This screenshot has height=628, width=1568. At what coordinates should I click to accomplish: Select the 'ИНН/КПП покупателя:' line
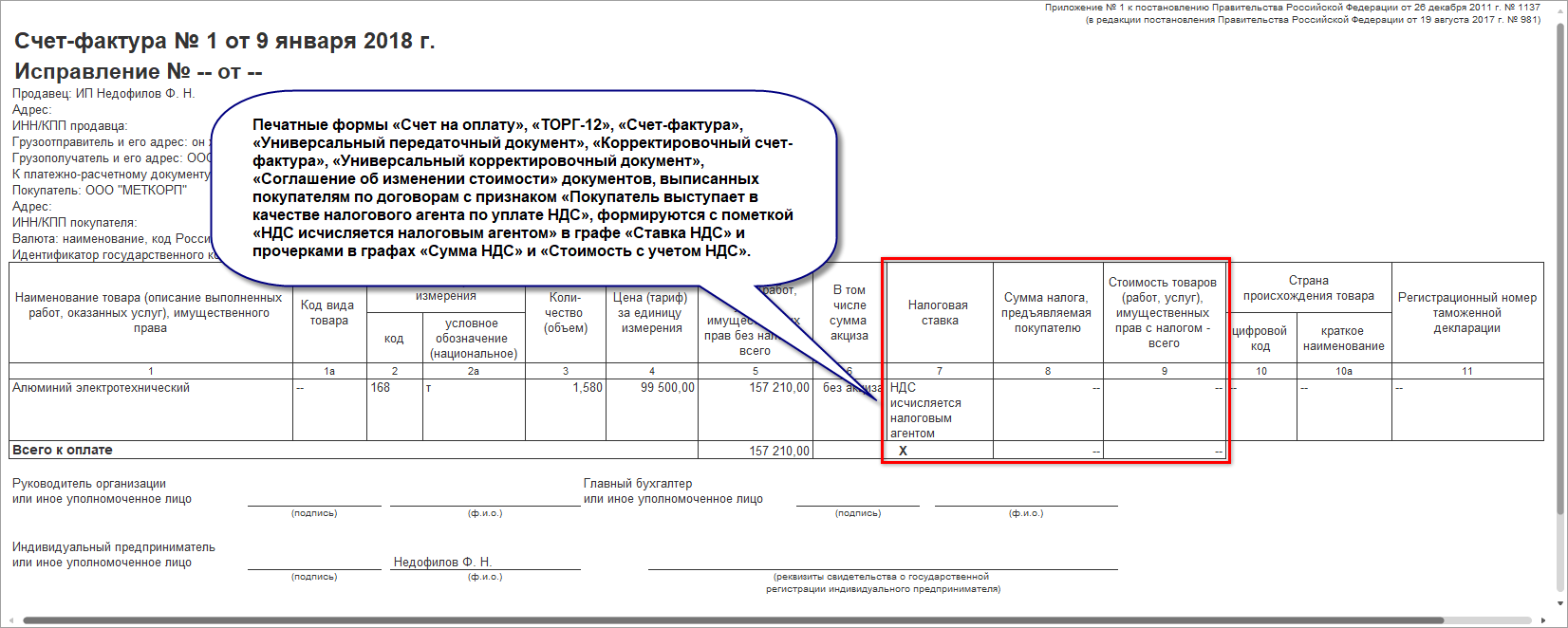[x=74, y=222]
